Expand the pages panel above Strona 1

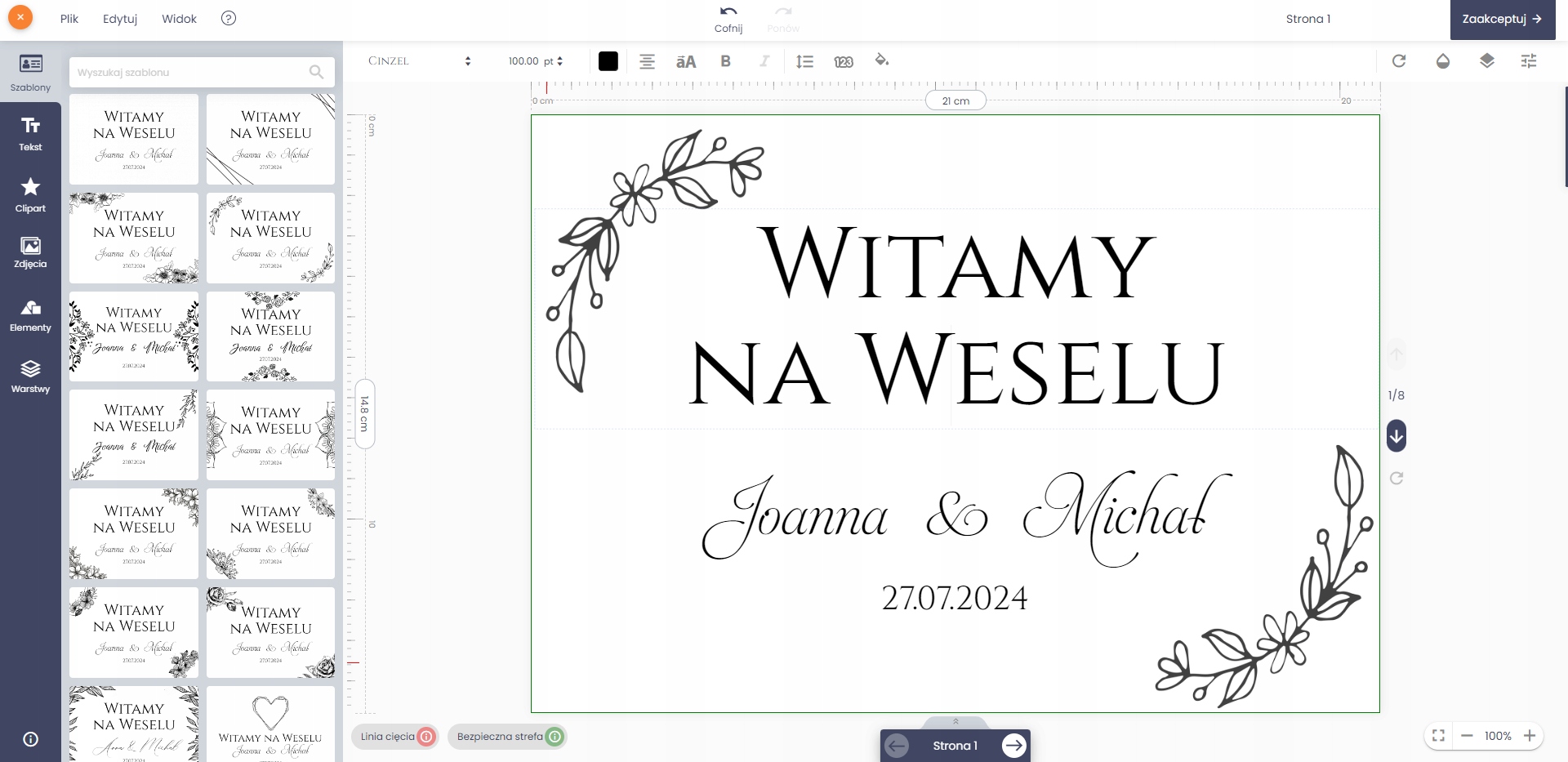pos(955,722)
